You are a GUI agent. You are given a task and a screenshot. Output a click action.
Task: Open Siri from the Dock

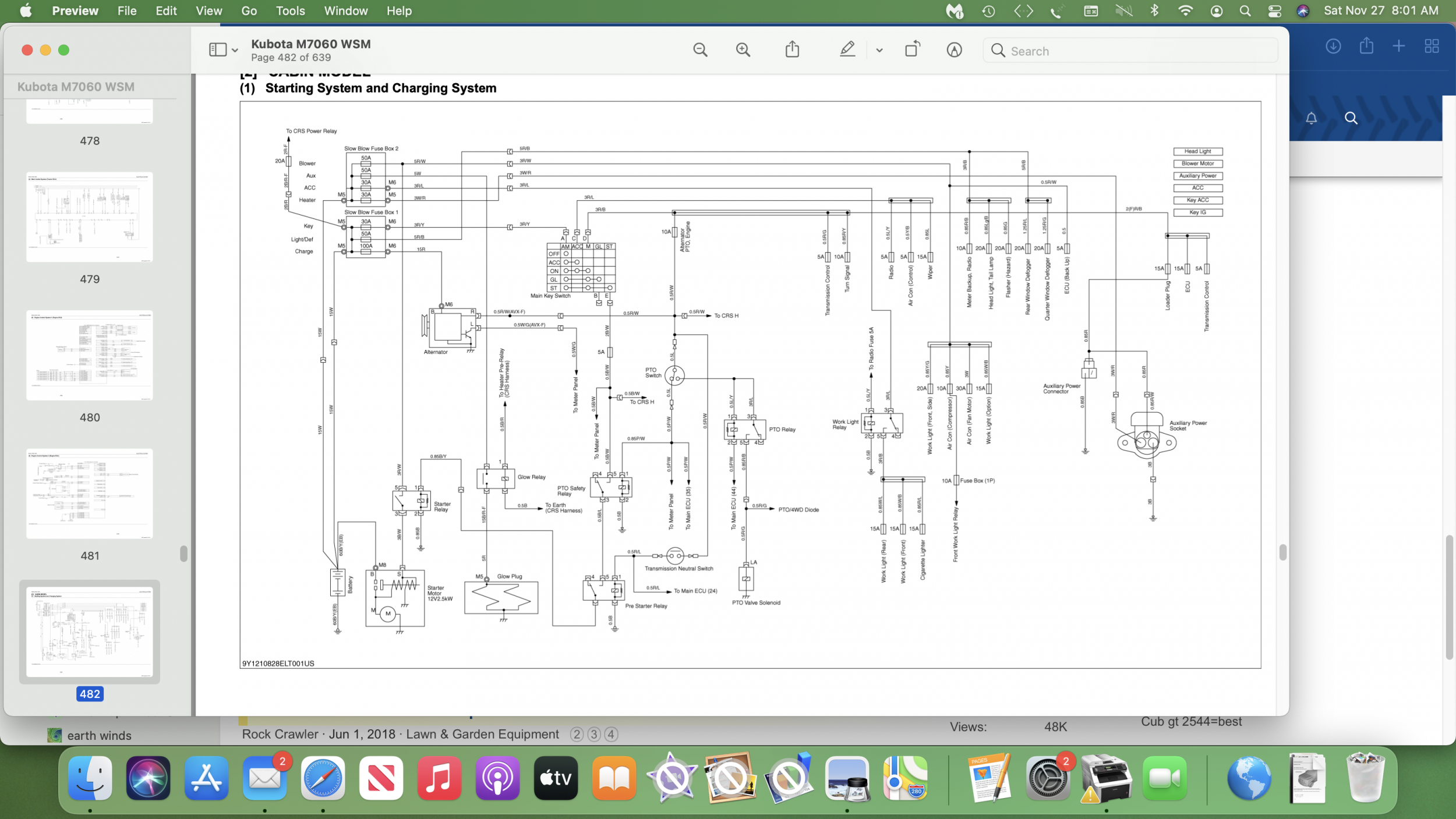click(149, 778)
